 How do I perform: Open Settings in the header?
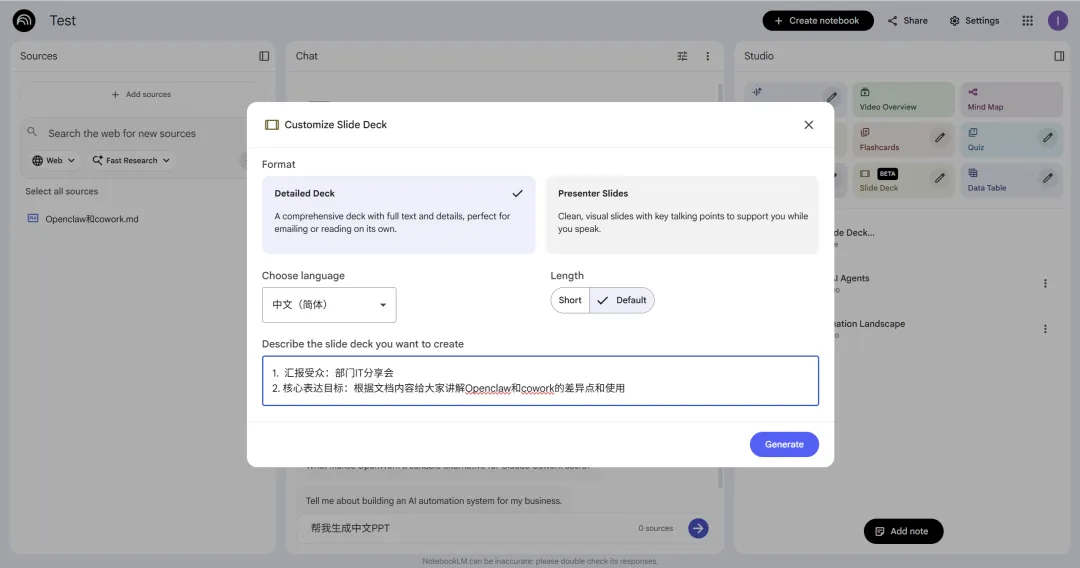point(974,21)
